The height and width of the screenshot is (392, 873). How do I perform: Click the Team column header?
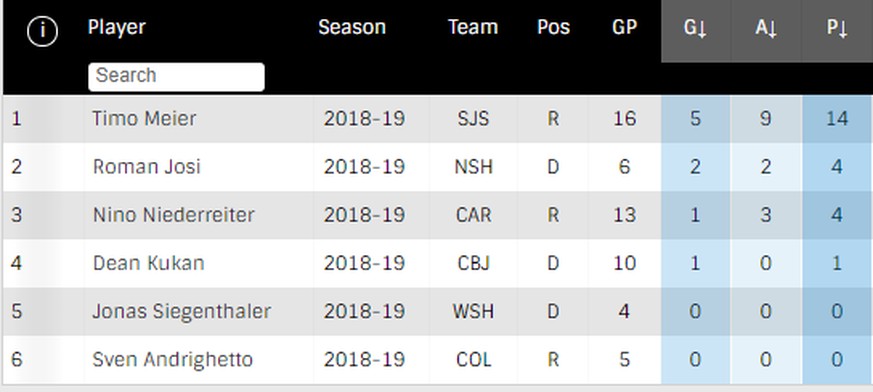473,27
